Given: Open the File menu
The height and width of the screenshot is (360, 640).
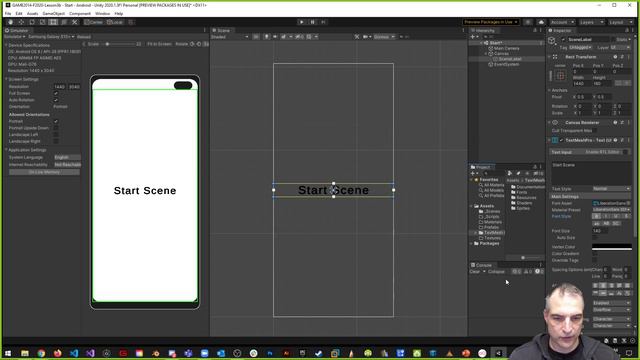Looking at the screenshot, I should (8, 13).
